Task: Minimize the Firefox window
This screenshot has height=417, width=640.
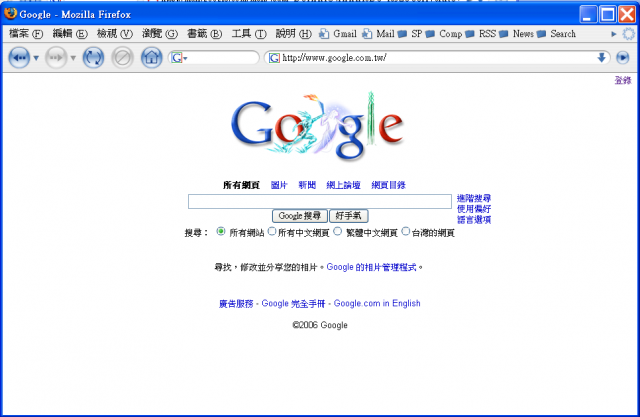Action: pos(588,15)
